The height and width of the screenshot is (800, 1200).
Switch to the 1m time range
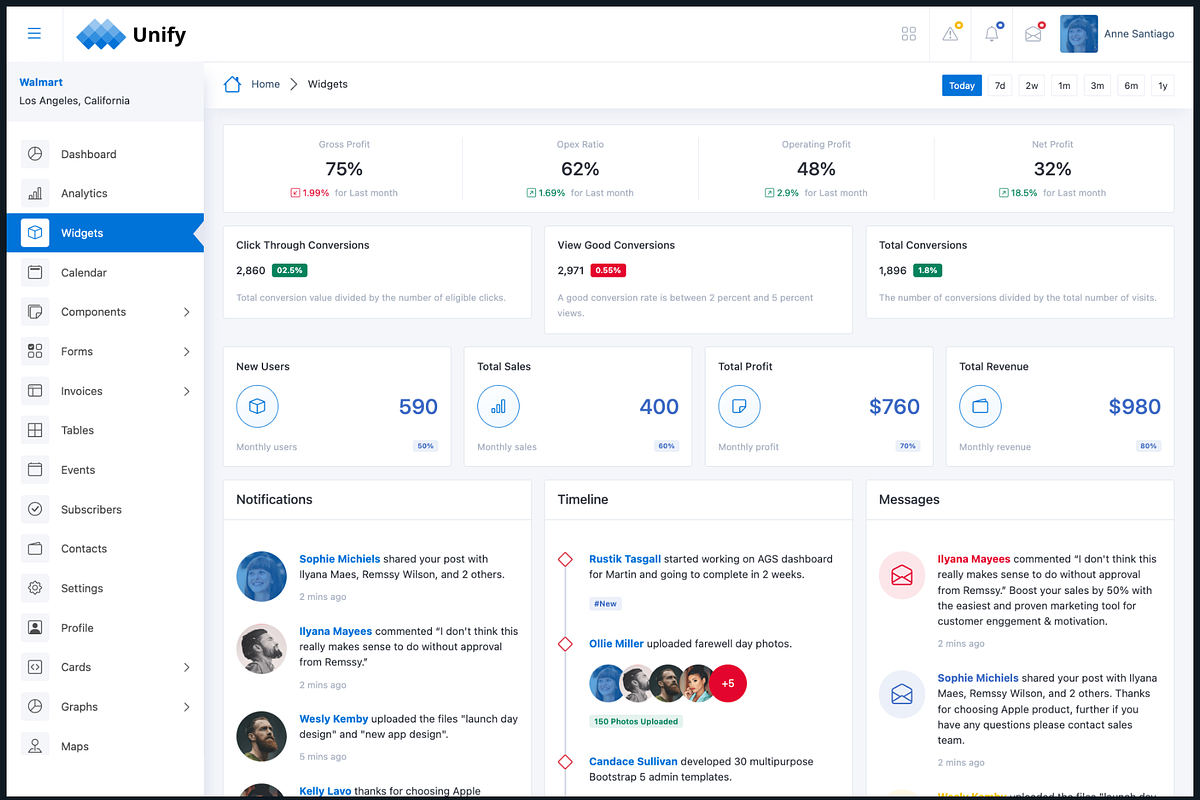(1064, 86)
